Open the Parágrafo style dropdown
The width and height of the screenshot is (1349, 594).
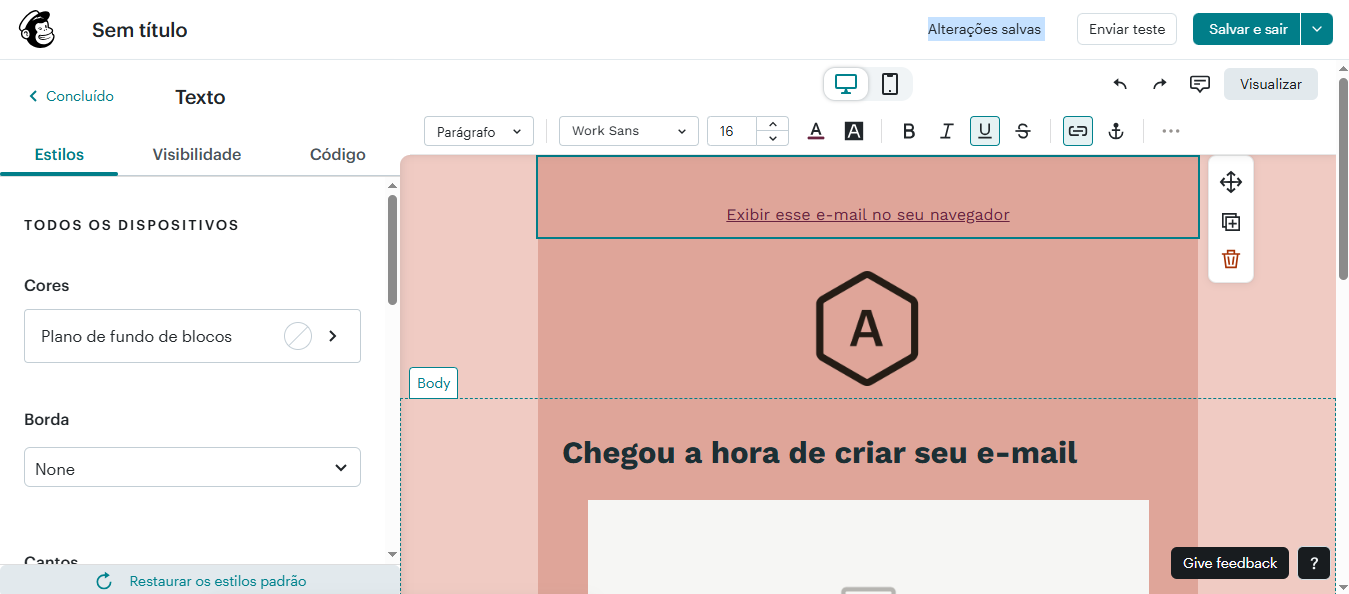[478, 131]
